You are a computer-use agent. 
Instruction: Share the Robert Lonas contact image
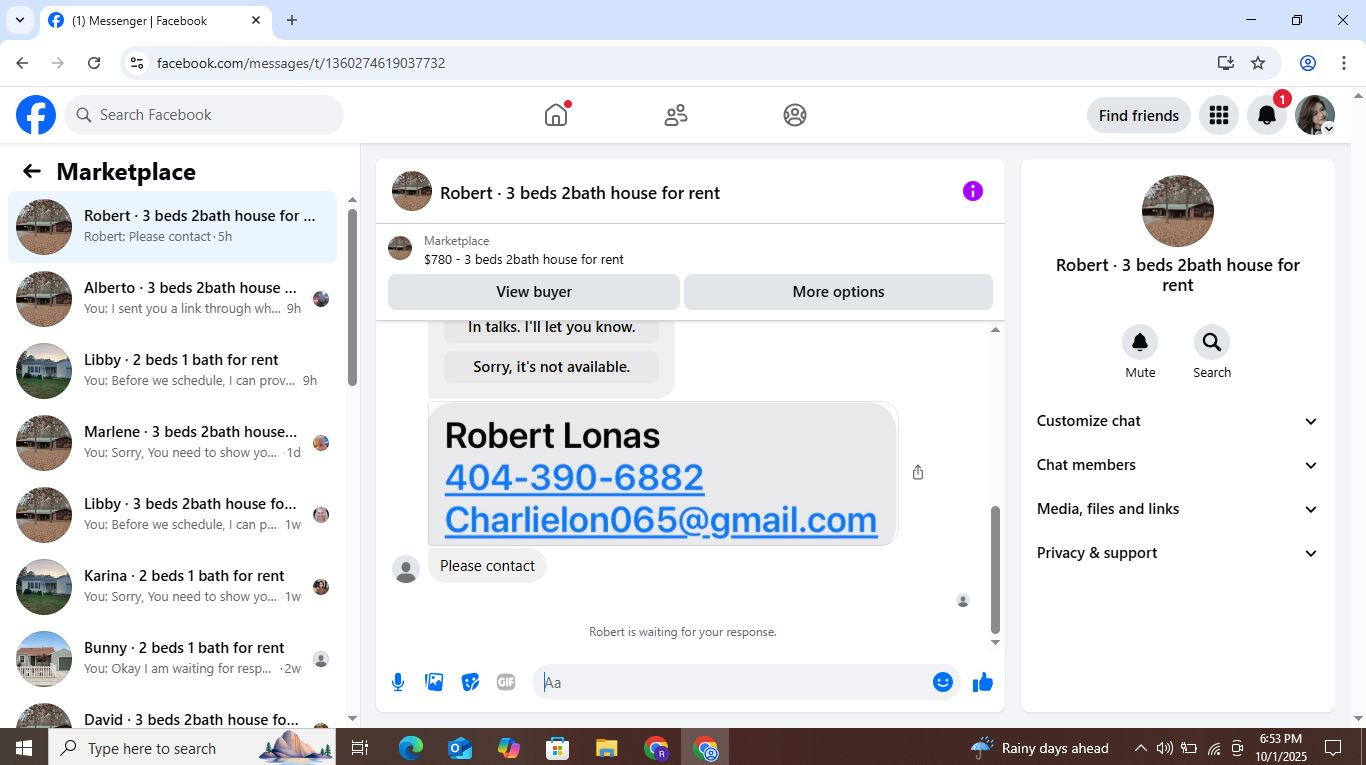(918, 472)
